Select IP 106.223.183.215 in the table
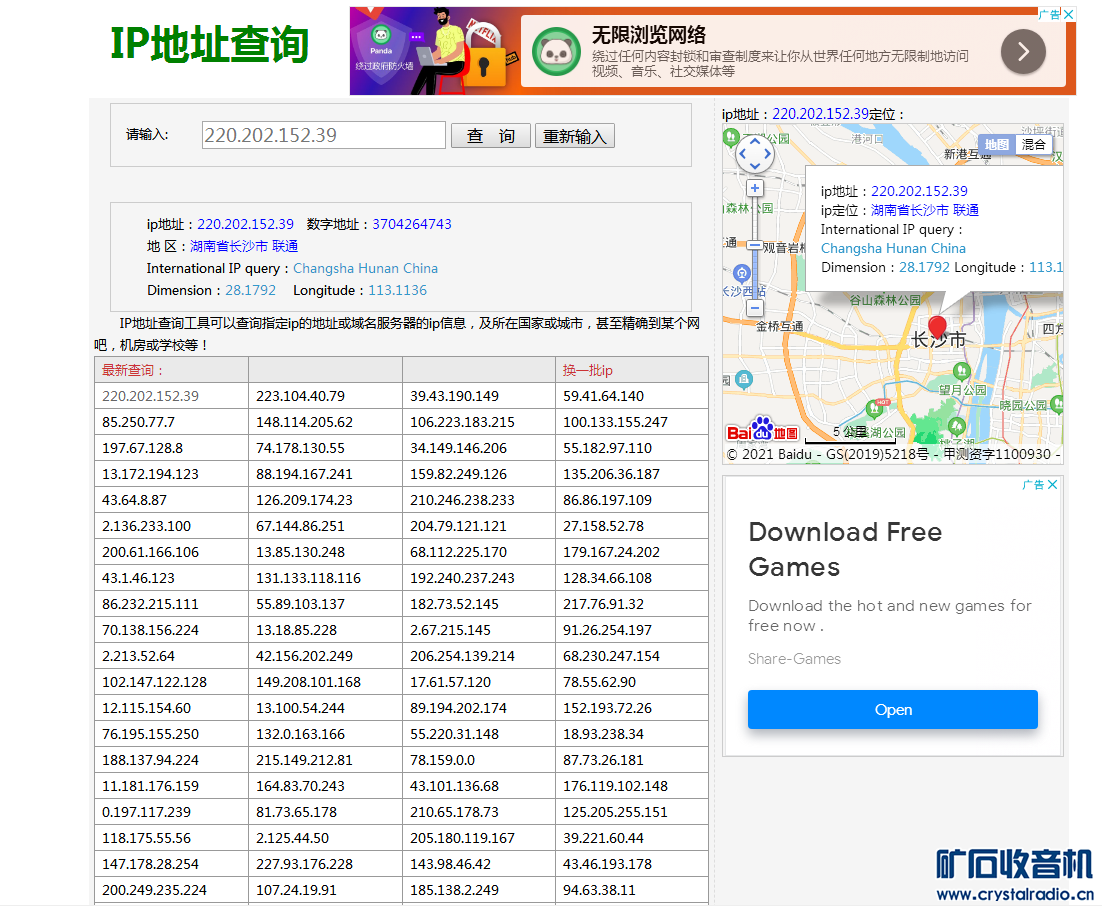The width and height of the screenshot is (1102, 907). click(462, 422)
